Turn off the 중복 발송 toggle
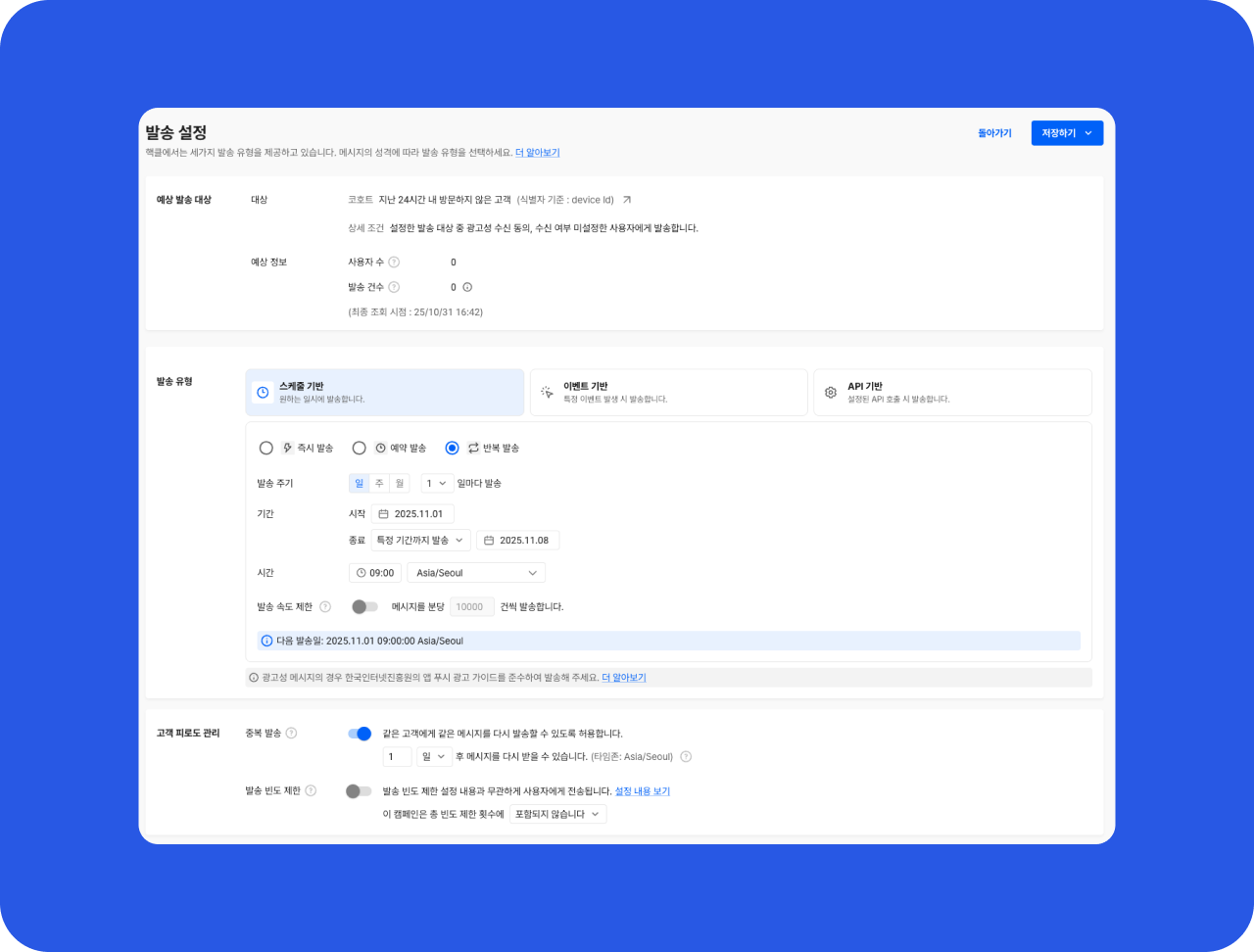Image resolution: width=1254 pixels, height=952 pixels. (360, 734)
